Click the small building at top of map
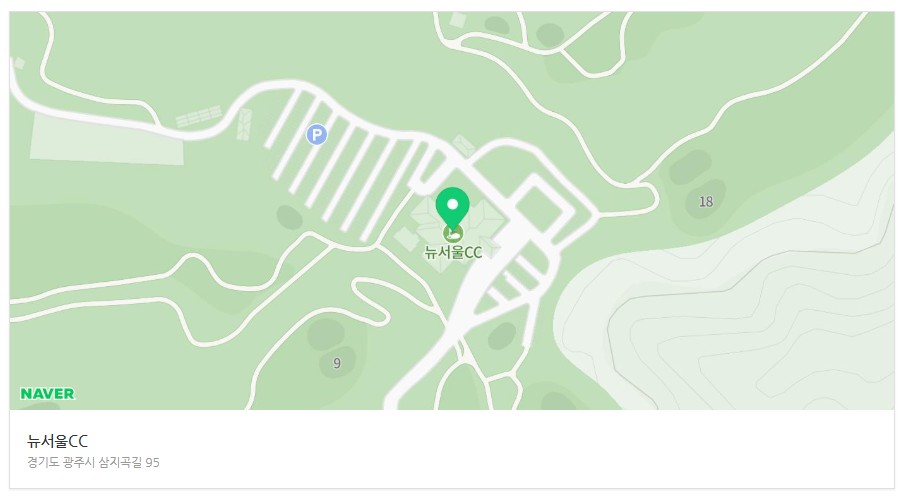Image resolution: width=900 pixels, height=497 pixels. click(x=457, y=20)
